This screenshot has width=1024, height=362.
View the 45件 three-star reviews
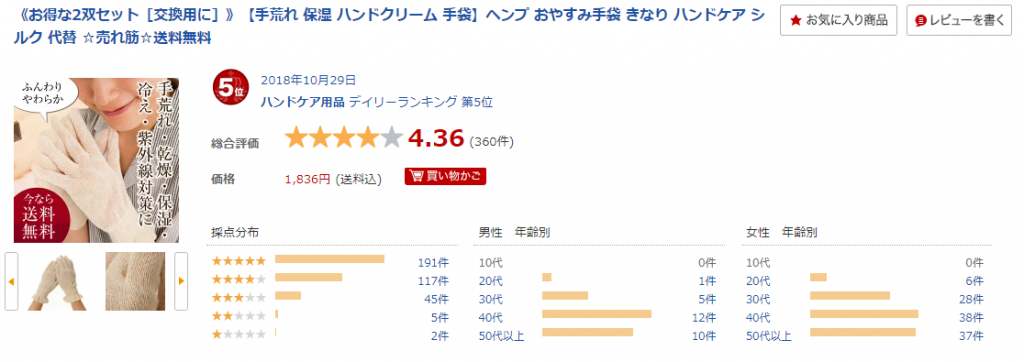[x=436, y=299]
